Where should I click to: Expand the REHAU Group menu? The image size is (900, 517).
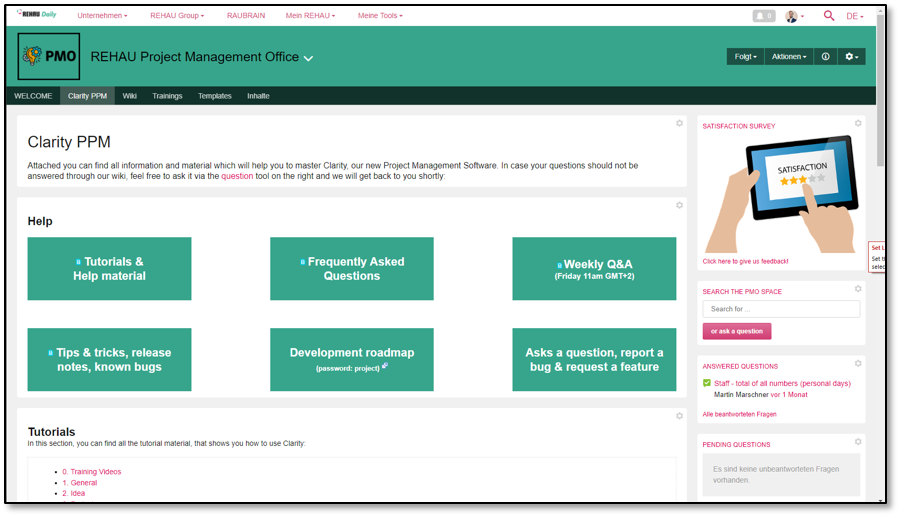pyautogui.click(x=177, y=15)
